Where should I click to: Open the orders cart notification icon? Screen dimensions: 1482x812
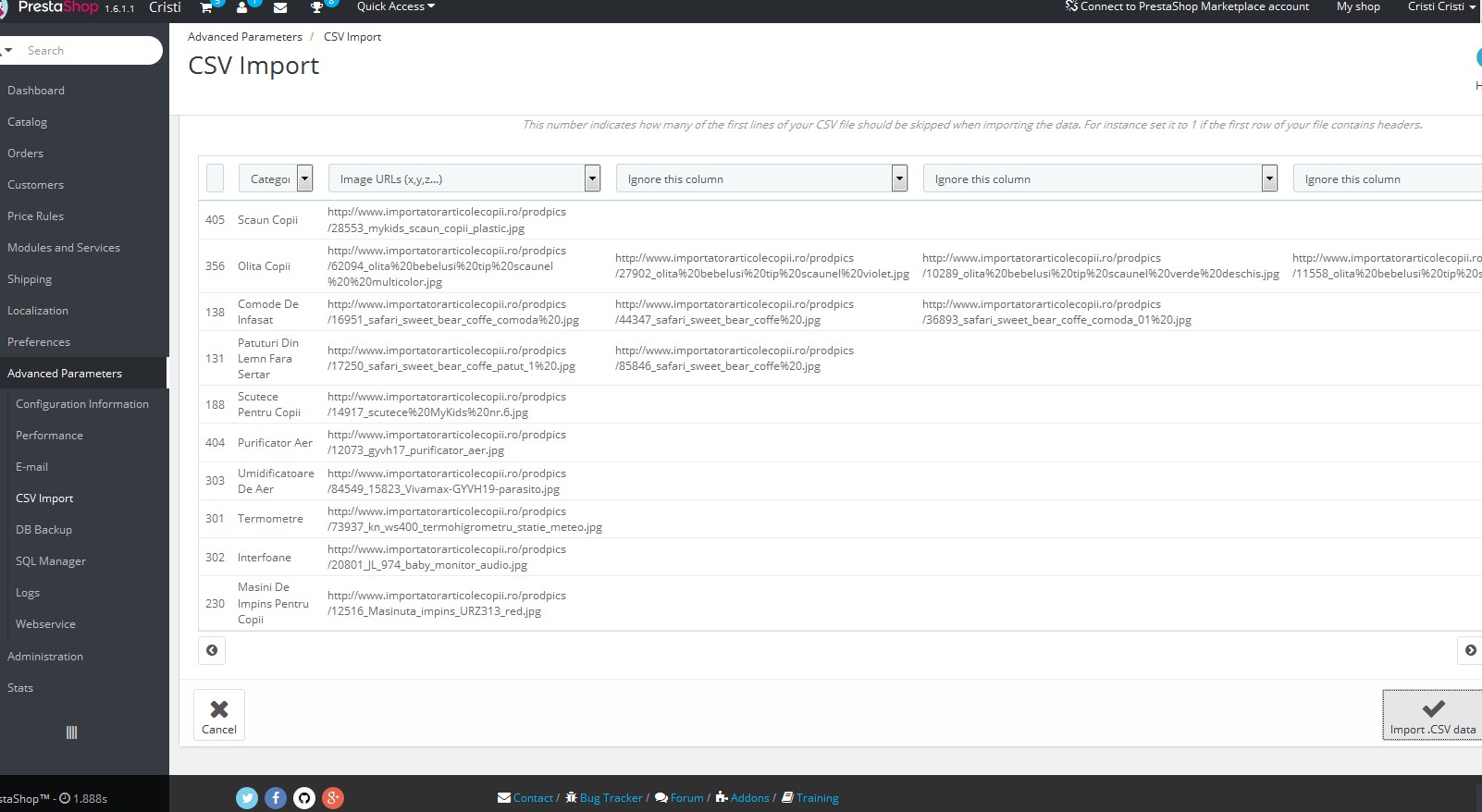pyautogui.click(x=206, y=7)
